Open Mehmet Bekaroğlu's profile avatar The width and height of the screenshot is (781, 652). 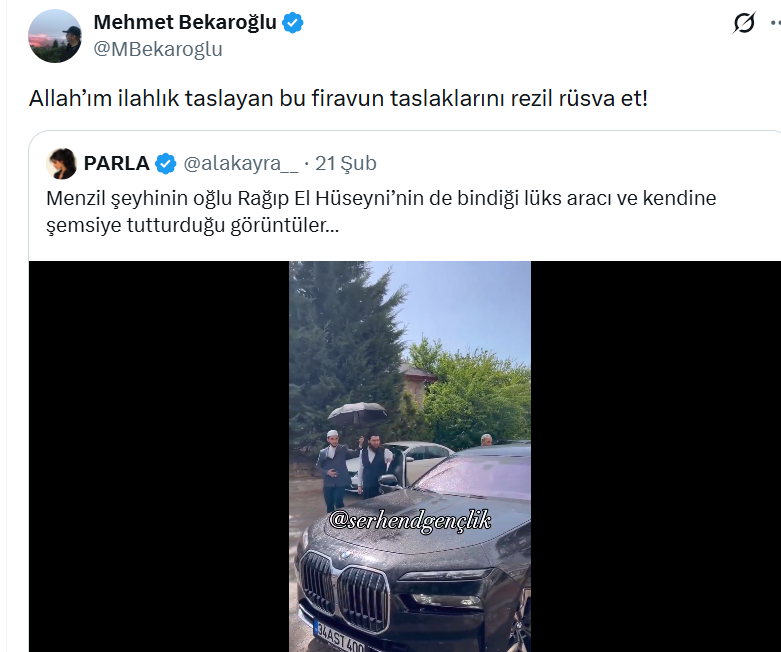55,36
